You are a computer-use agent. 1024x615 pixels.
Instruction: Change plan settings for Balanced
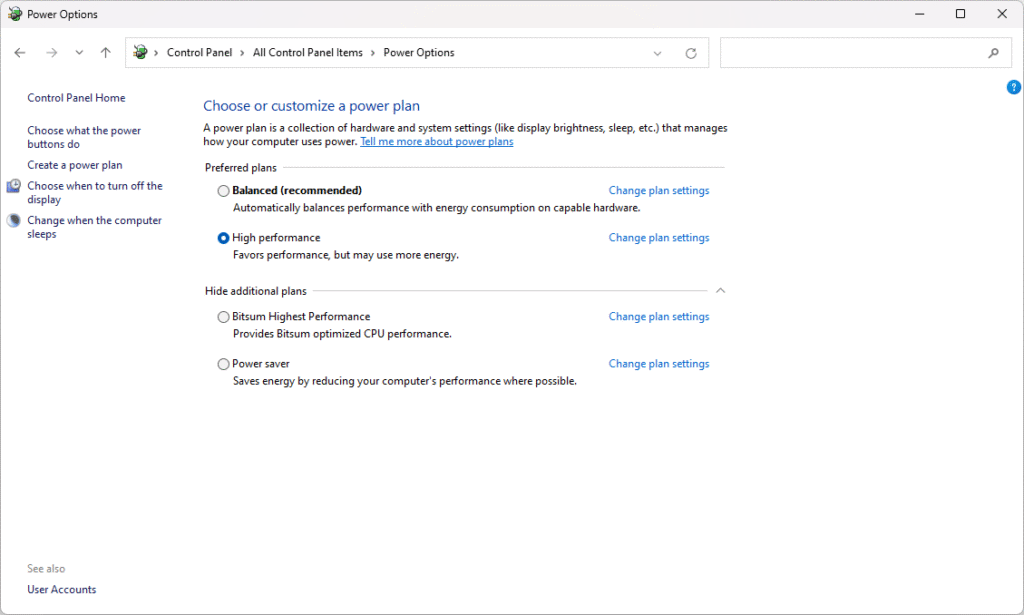[659, 191]
